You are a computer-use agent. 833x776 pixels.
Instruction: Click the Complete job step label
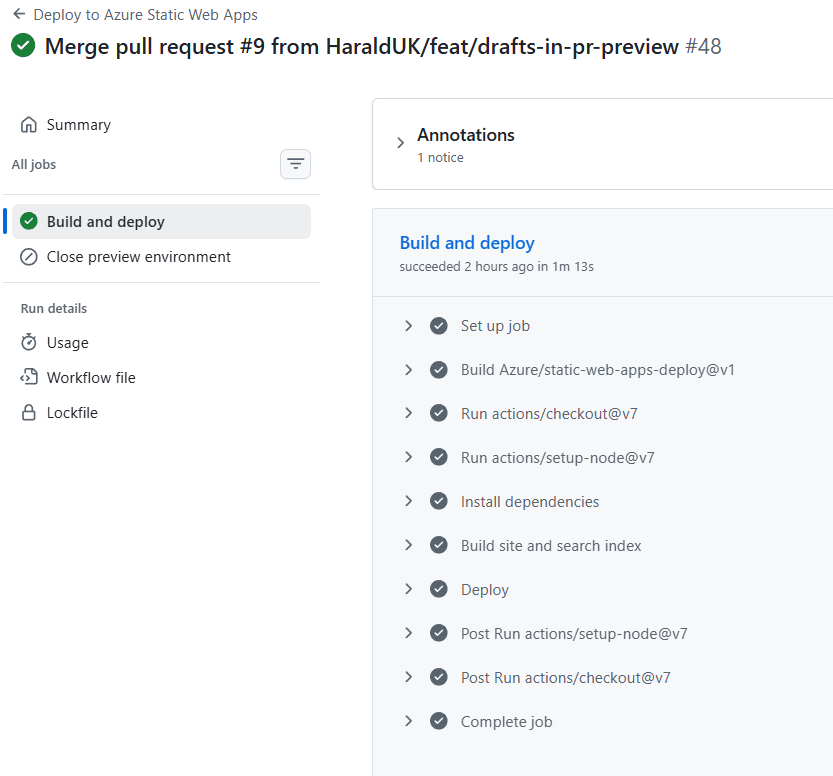pos(506,721)
